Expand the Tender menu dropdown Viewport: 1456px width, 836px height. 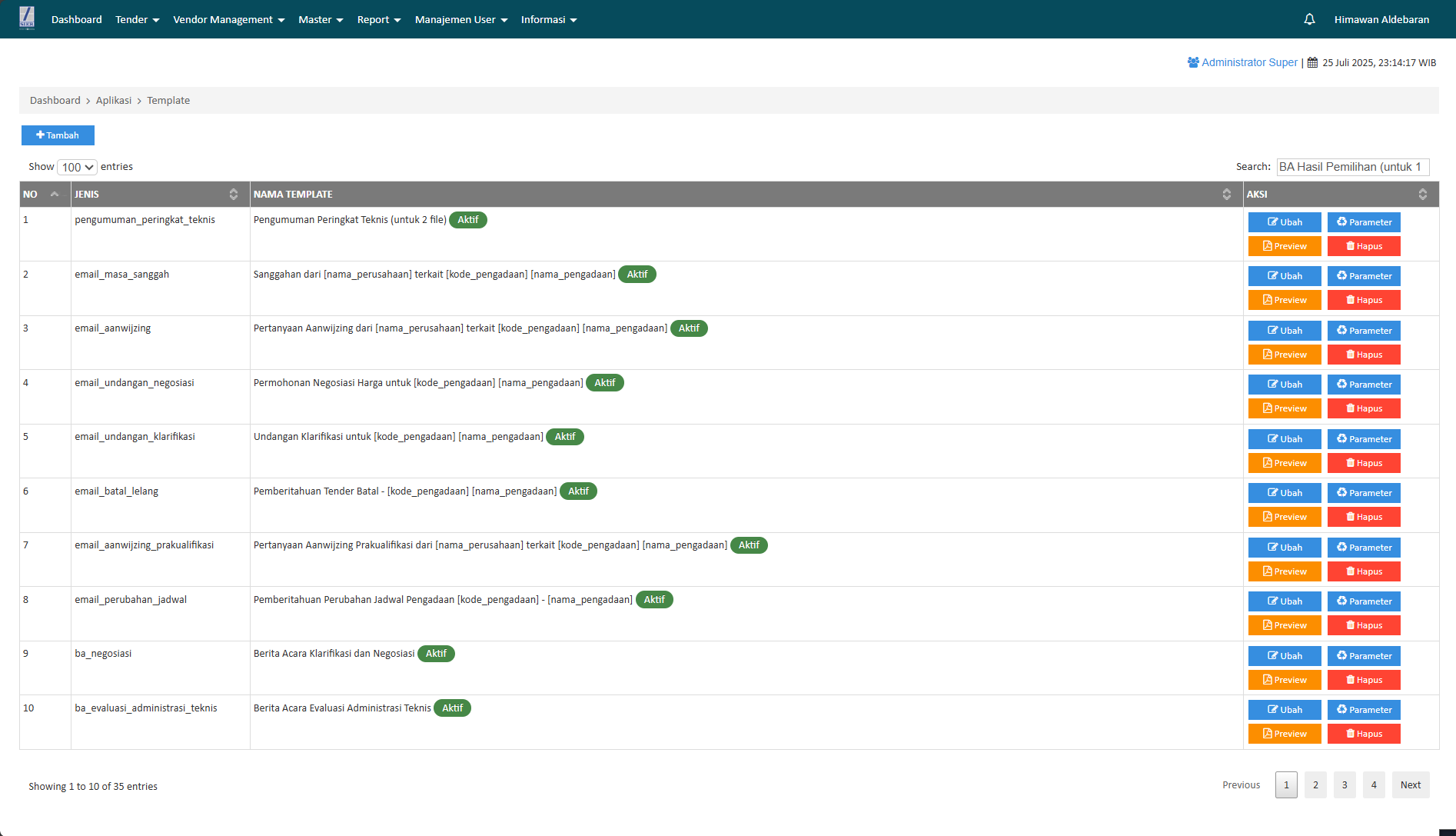[137, 19]
